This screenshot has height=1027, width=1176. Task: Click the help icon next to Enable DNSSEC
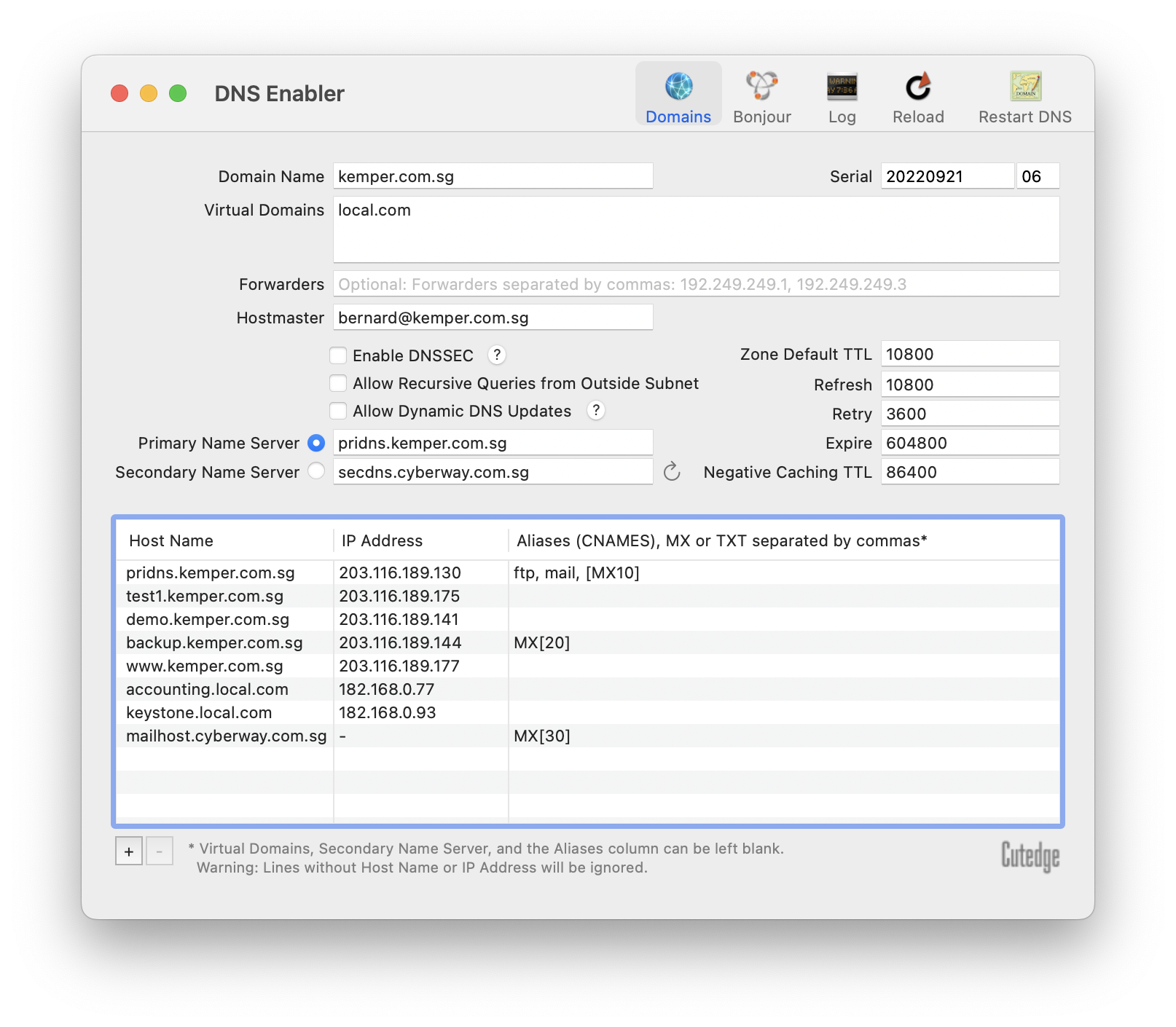click(497, 355)
